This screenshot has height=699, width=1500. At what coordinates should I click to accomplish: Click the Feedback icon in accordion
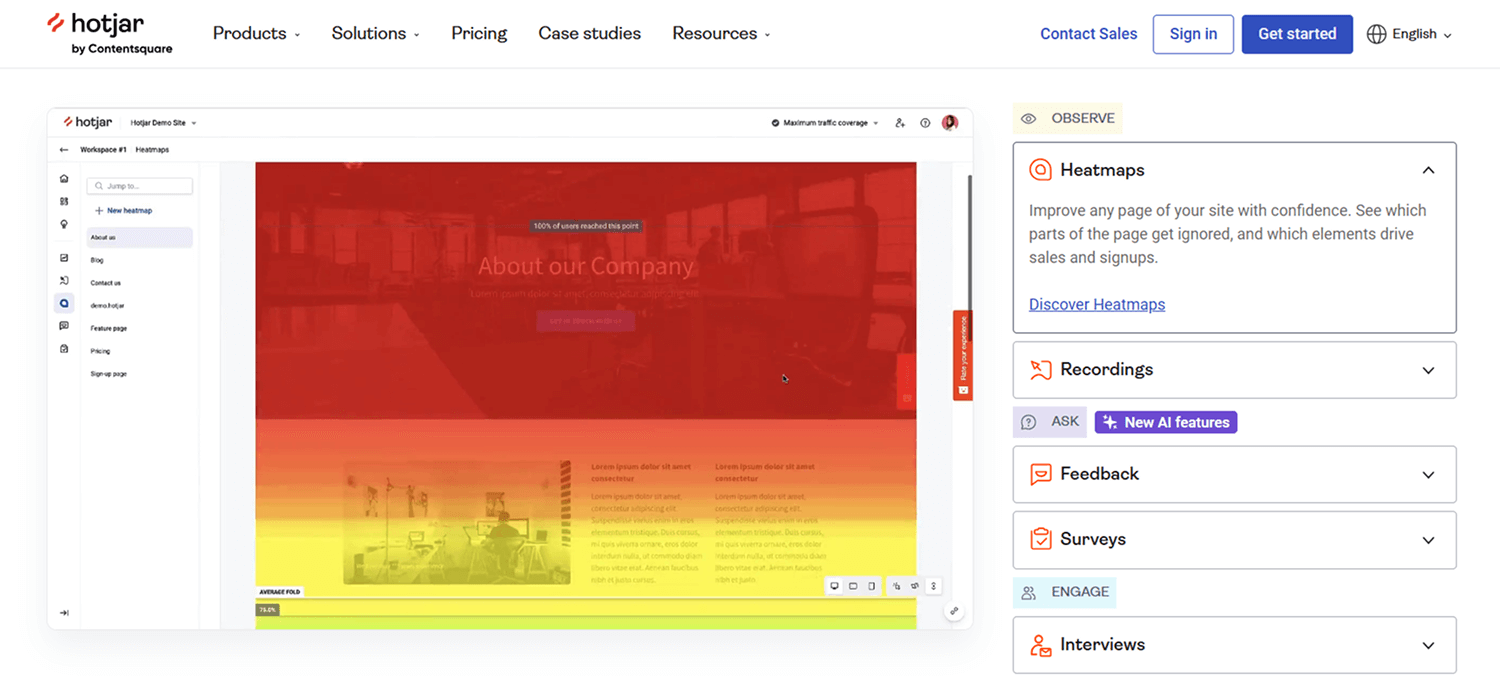click(x=1040, y=474)
